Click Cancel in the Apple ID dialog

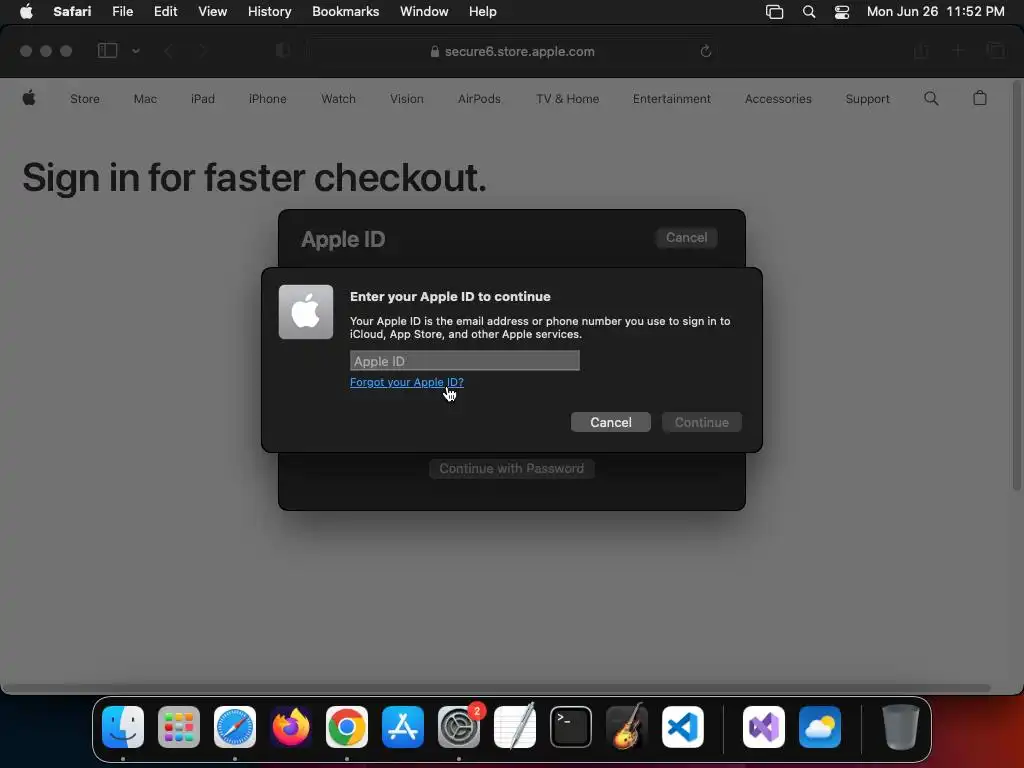[611, 422]
